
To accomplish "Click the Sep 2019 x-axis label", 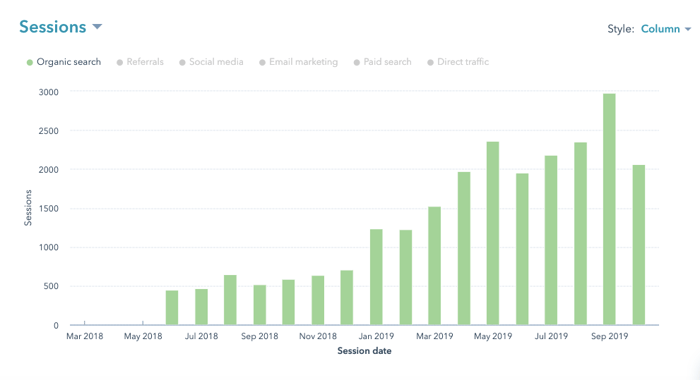I will 609,336.
